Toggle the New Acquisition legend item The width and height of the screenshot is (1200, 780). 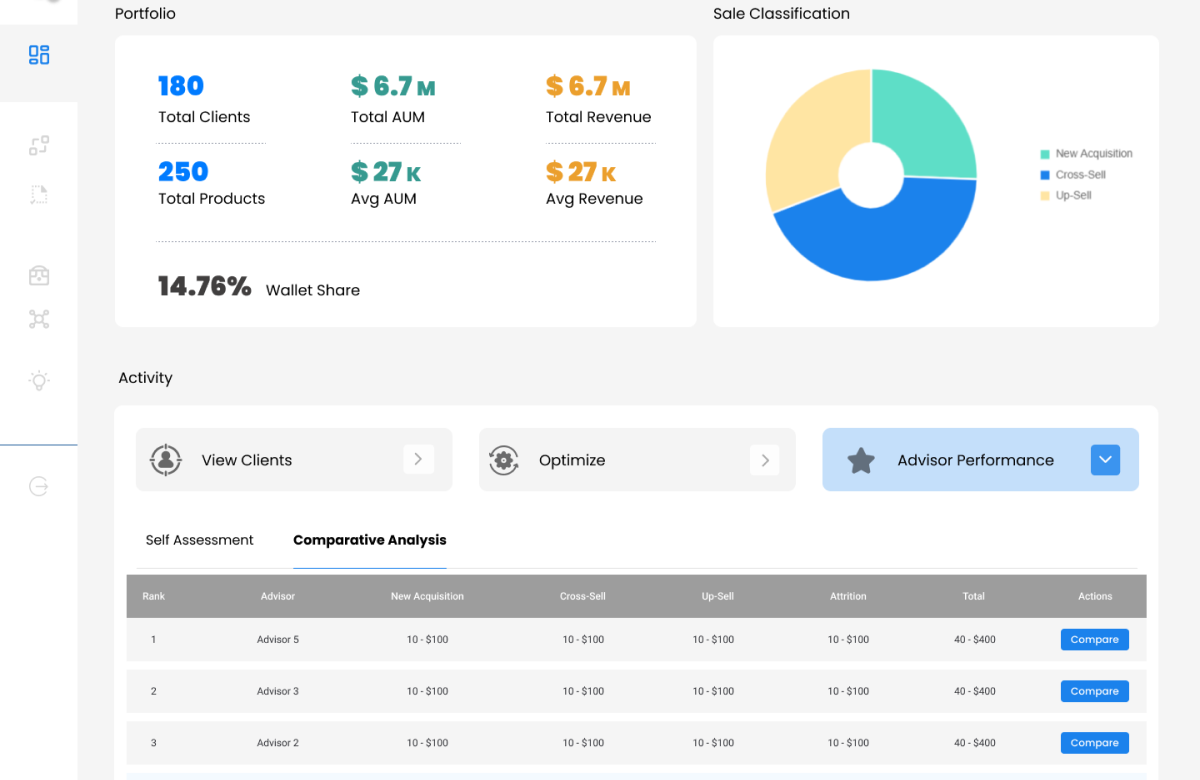tap(1093, 154)
